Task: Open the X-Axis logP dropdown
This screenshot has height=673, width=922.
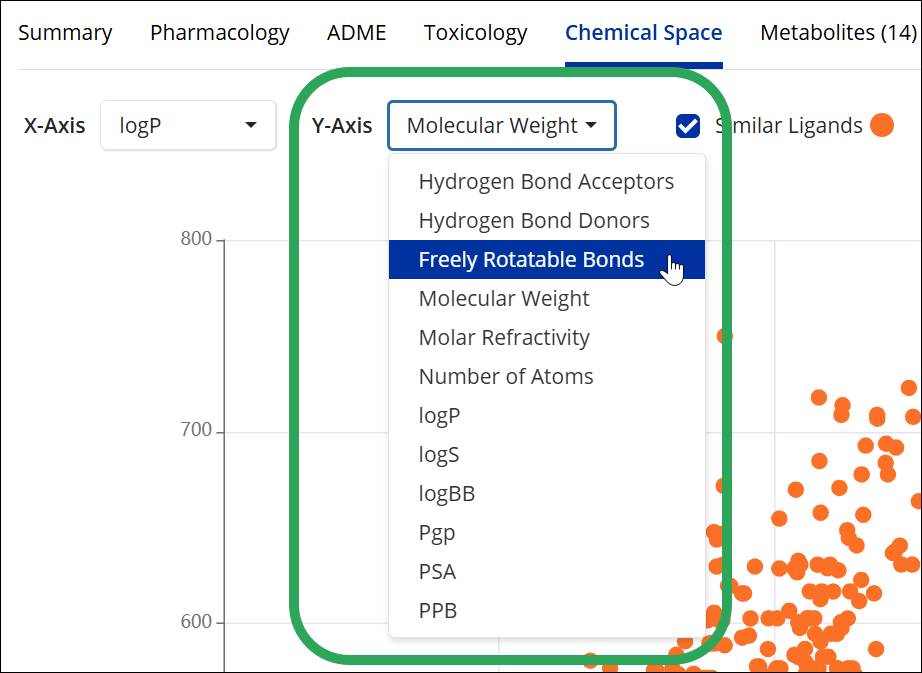Action: coord(188,126)
